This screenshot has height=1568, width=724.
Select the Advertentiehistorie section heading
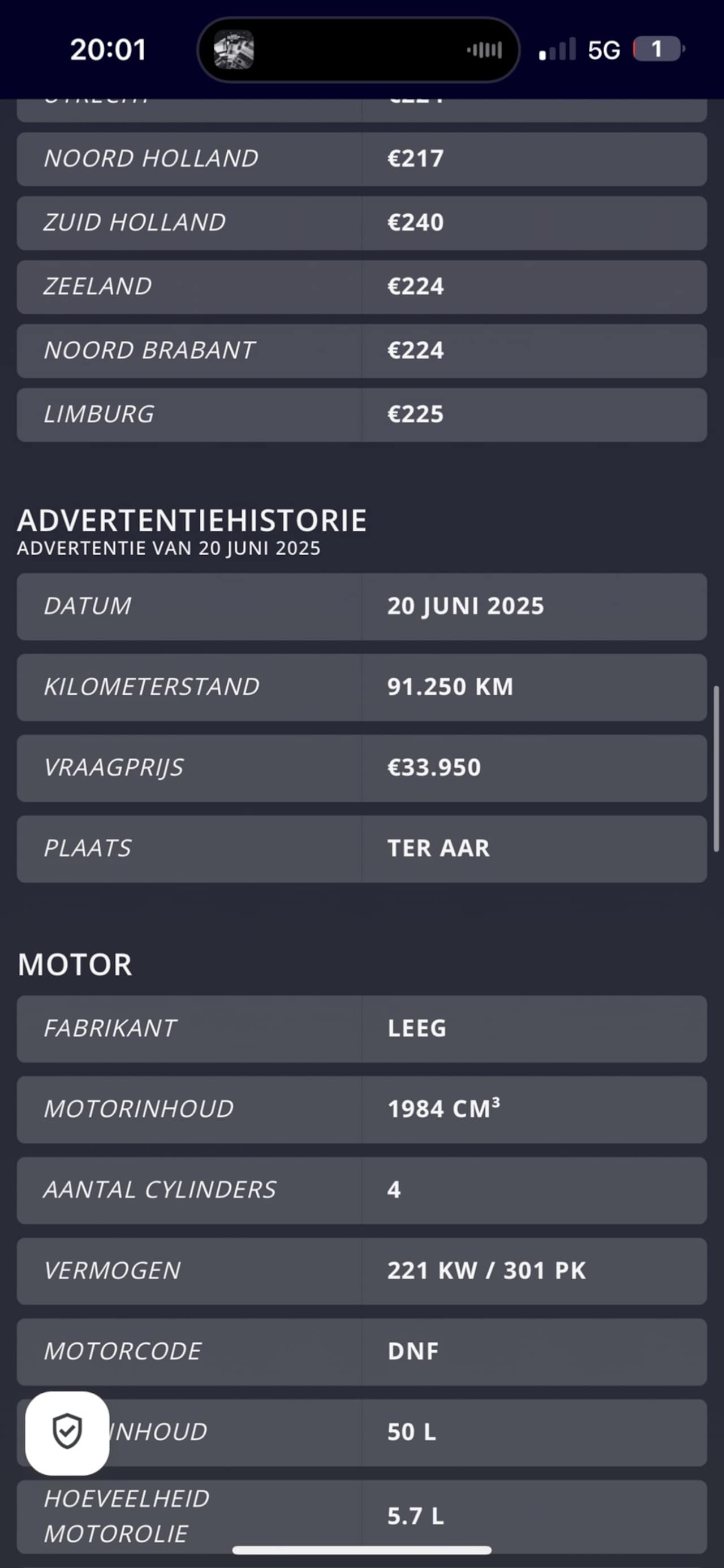point(192,521)
